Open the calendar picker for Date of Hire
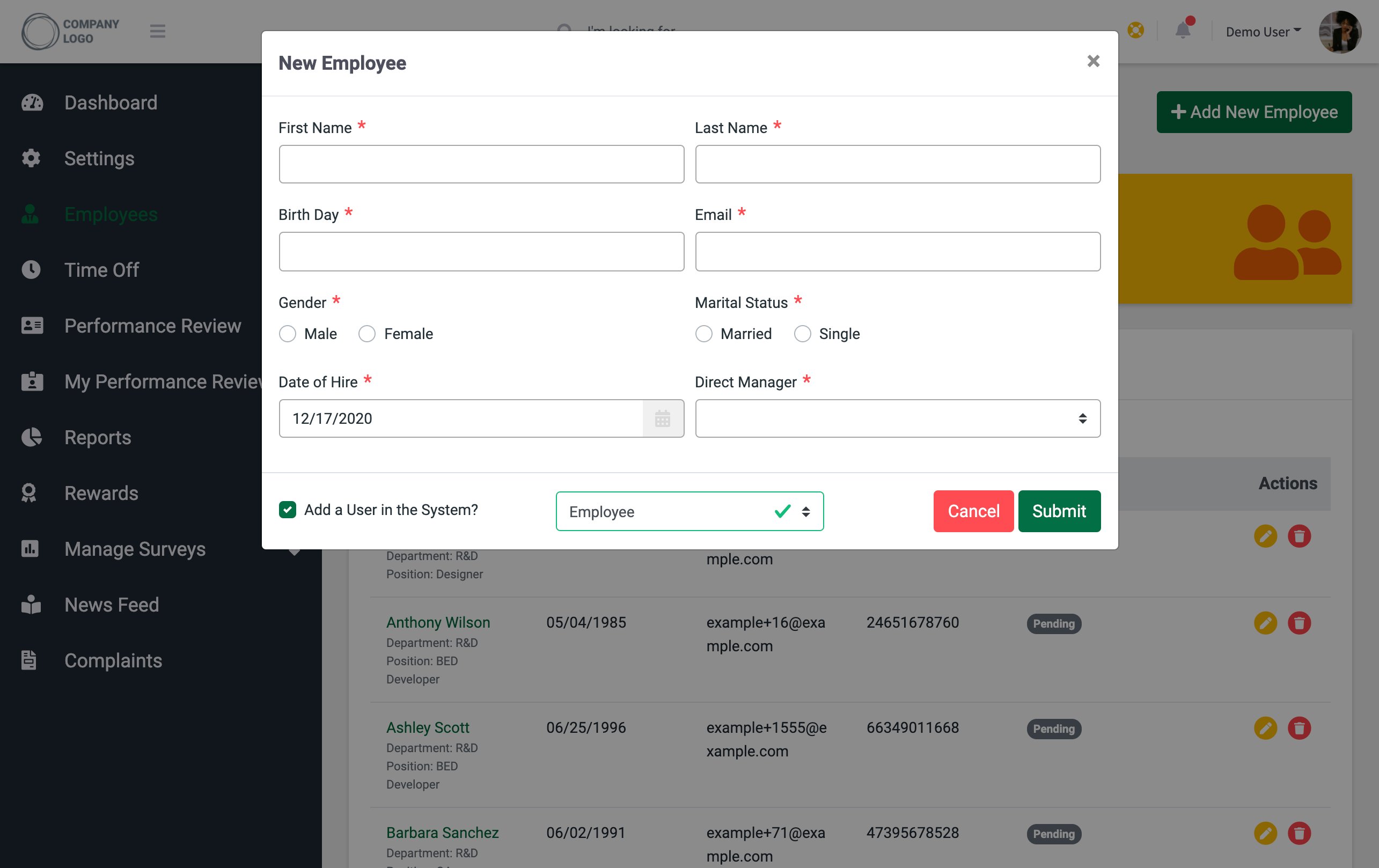The width and height of the screenshot is (1379, 868). coord(663,418)
